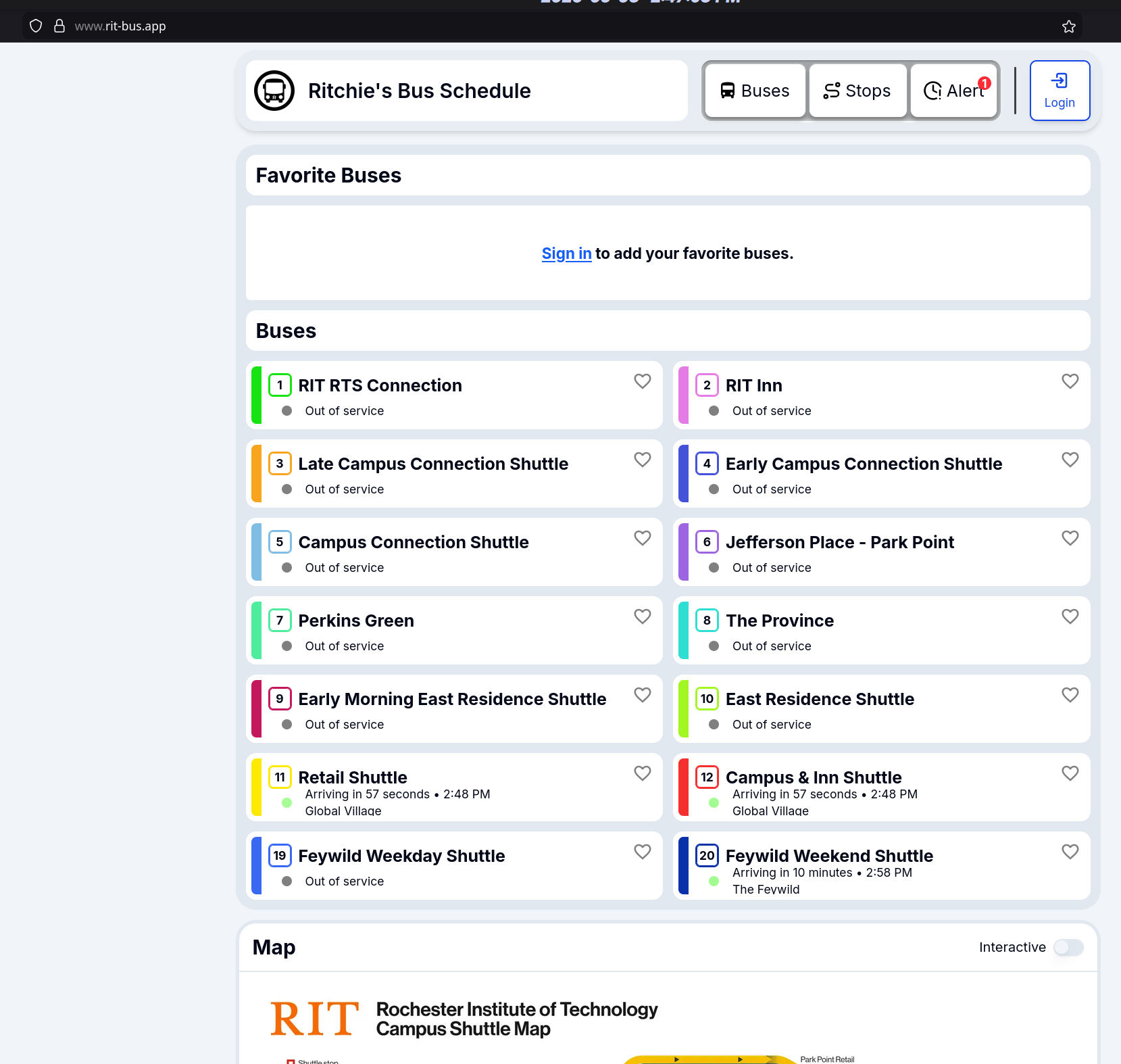Click the Login button
The height and width of the screenshot is (1064, 1121).
pyautogui.click(x=1060, y=91)
